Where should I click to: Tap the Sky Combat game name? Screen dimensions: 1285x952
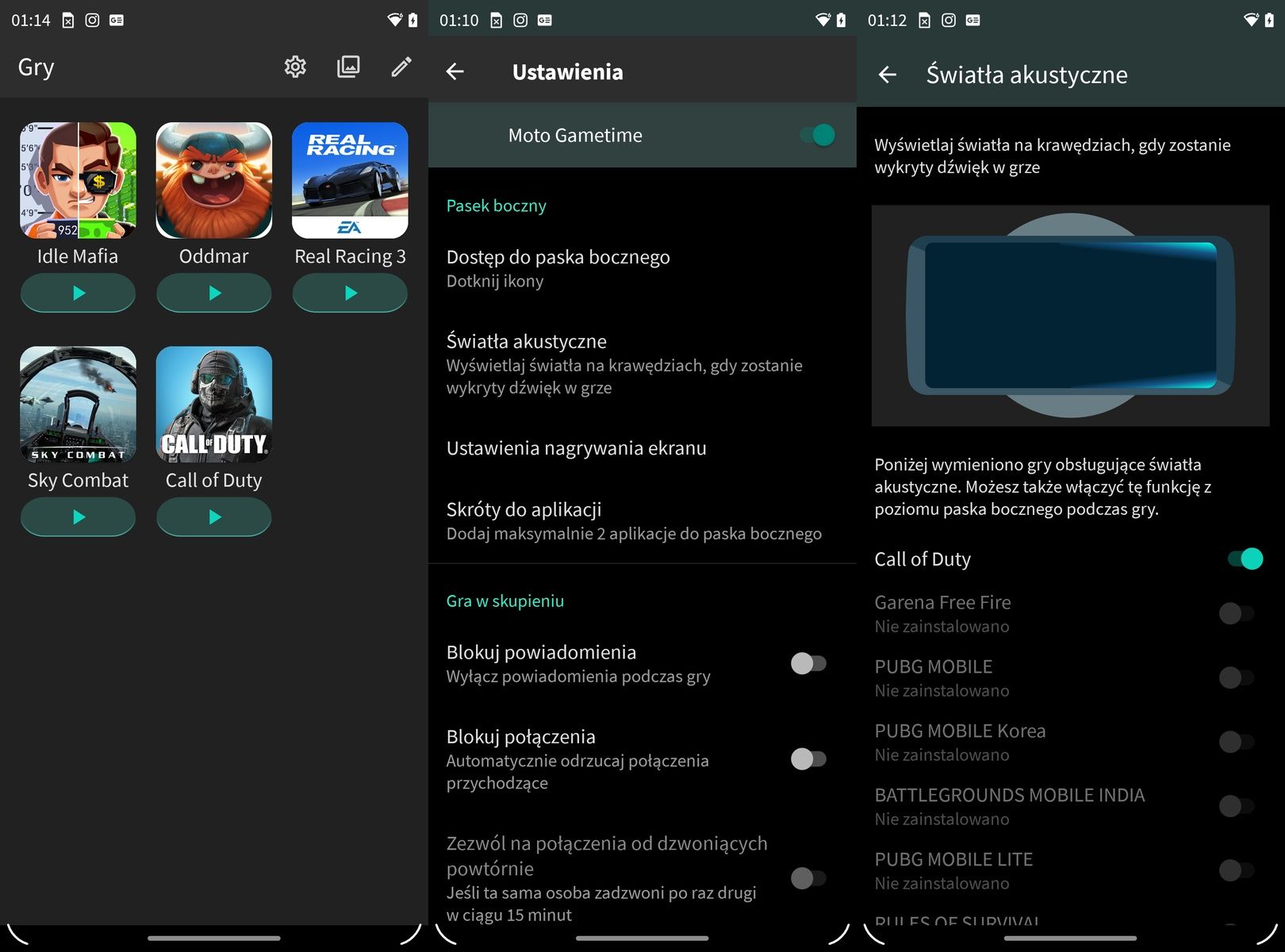[x=78, y=480]
